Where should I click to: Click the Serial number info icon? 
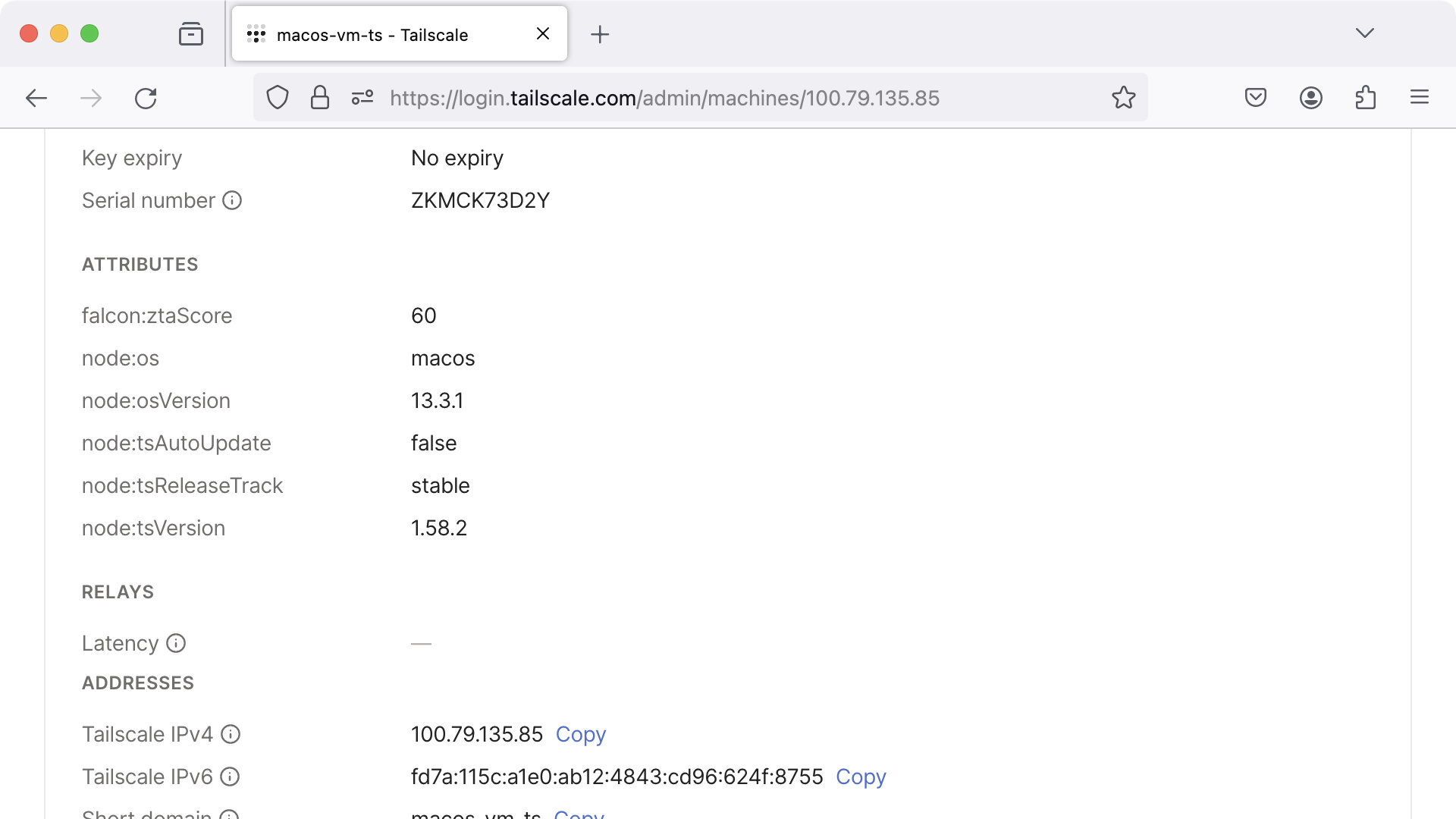coord(232,200)
